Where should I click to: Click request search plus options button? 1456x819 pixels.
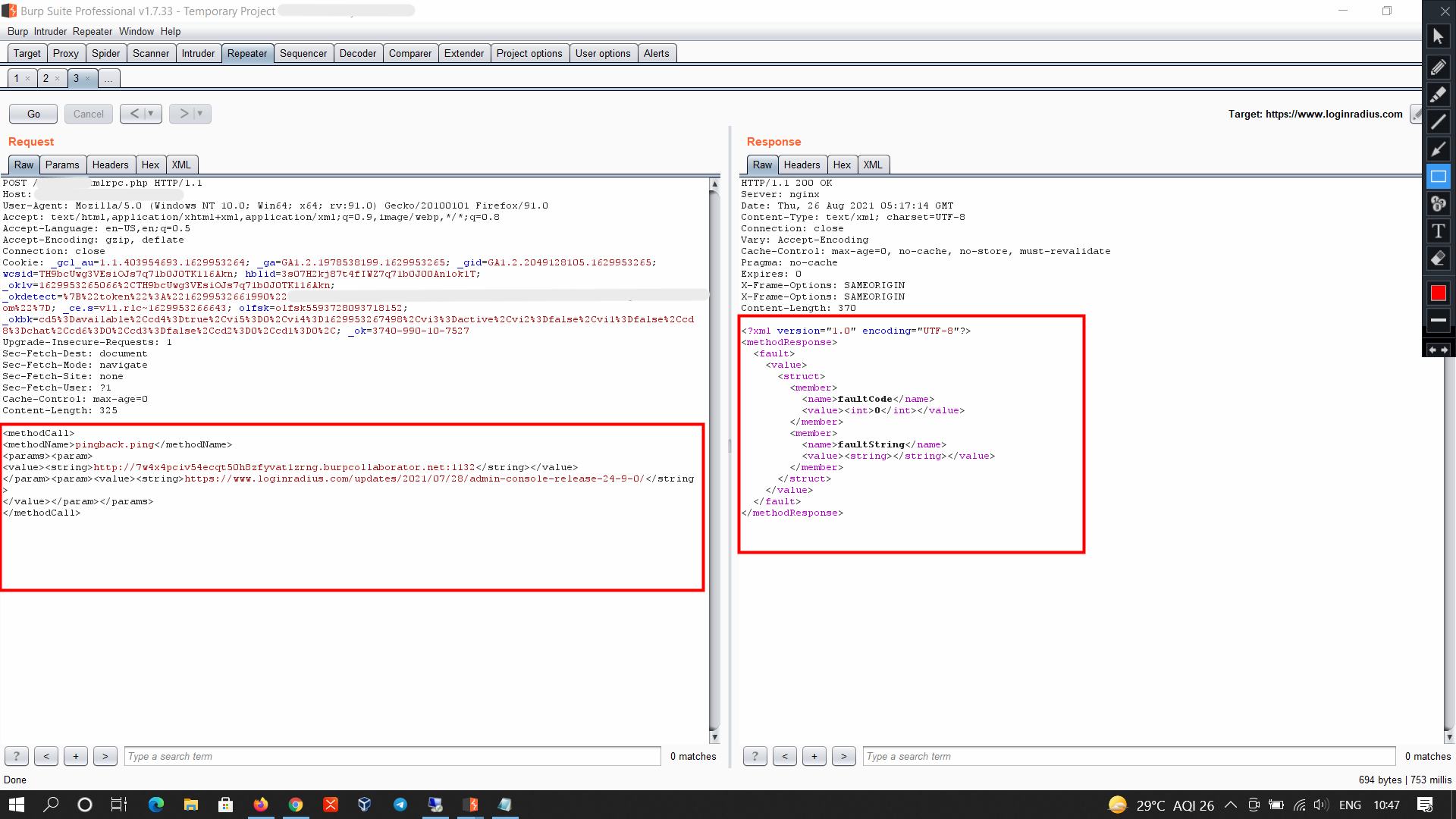[x=76, y=756]
